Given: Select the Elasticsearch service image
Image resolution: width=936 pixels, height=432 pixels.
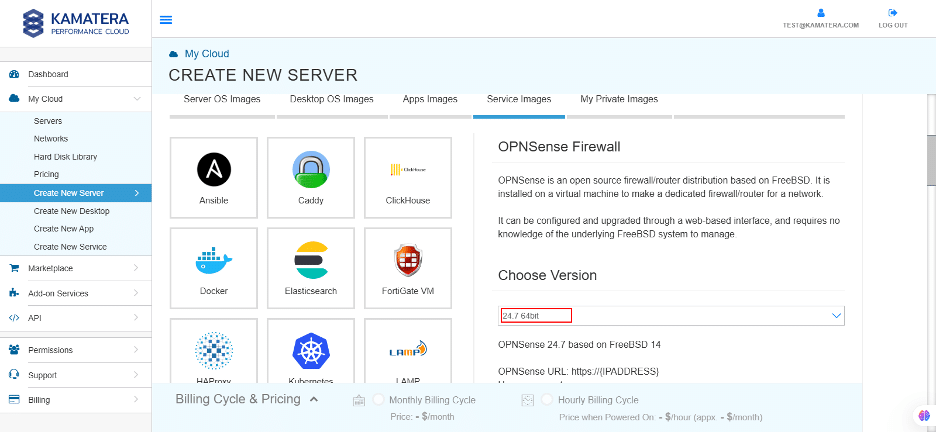Looking at the screenshot, I should tap(311, 268).
